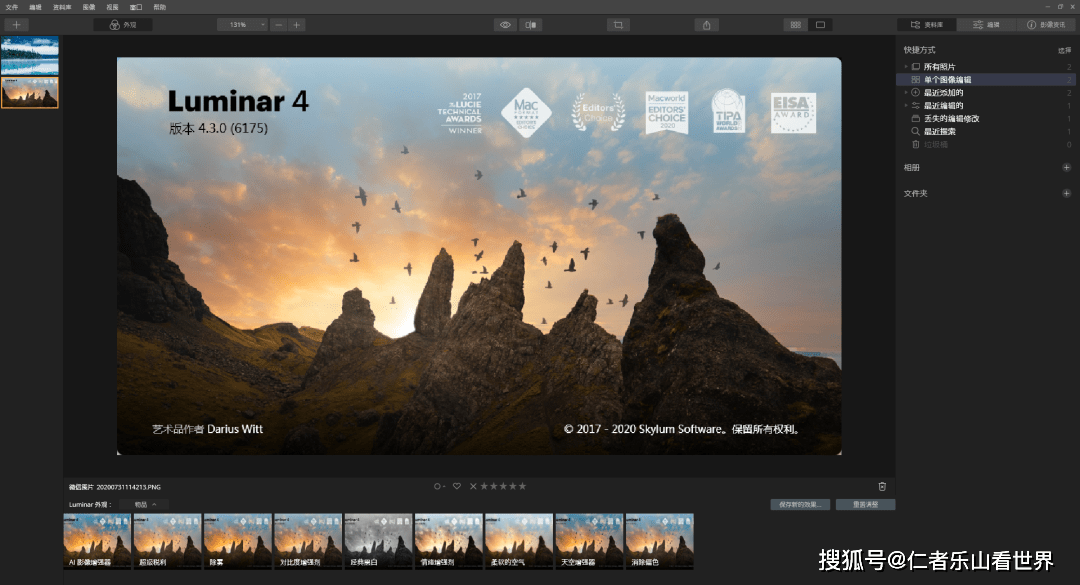The image size is (1080, 585).
Task: Delete photo with trash icon
Action: (882, 486)
